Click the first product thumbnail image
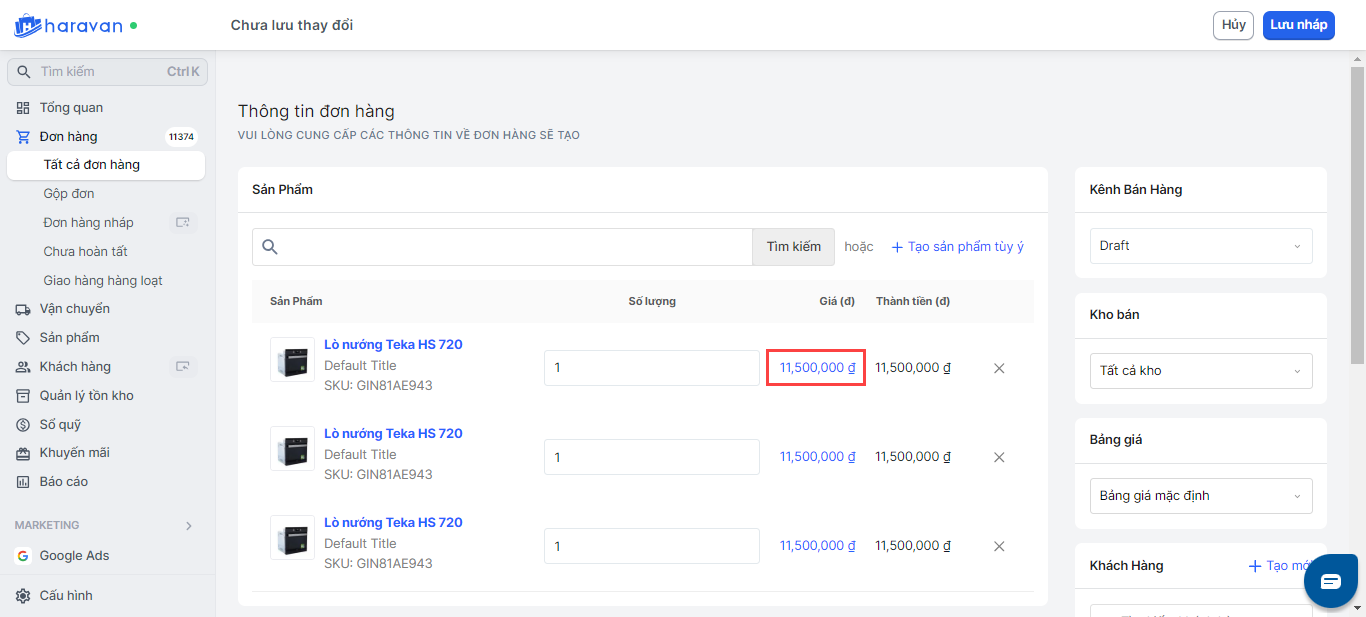The width and height of the screenshot is (1366, 617). pyautogui.click(x=292, y=359)
